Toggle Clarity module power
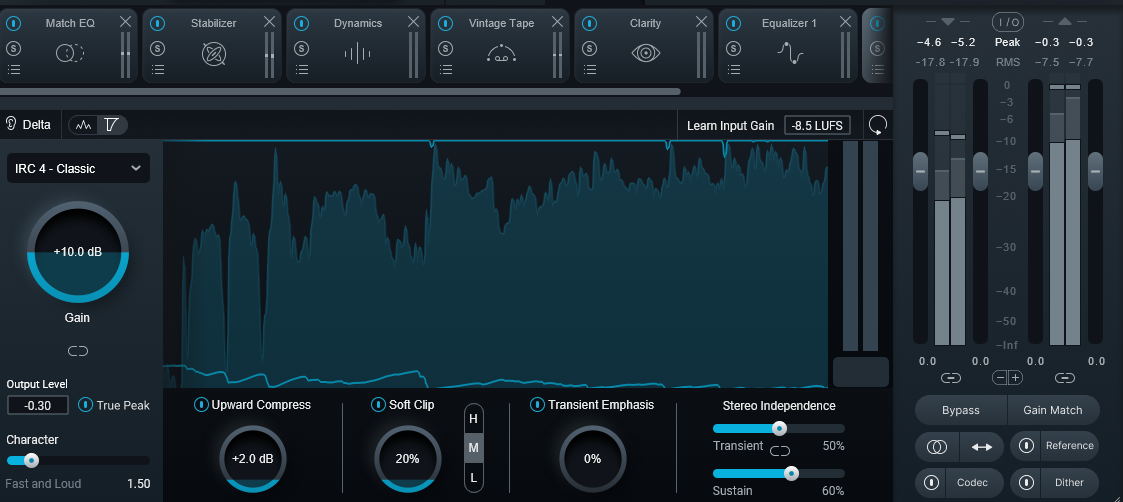The image size is (1123, 502). [589, 23]
